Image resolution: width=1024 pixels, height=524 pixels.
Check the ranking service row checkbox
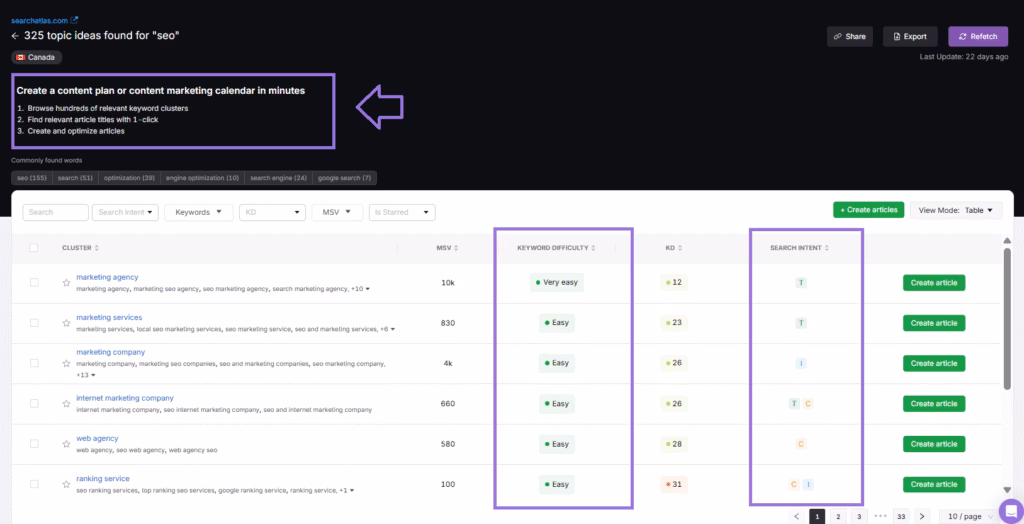pos(34,484)
